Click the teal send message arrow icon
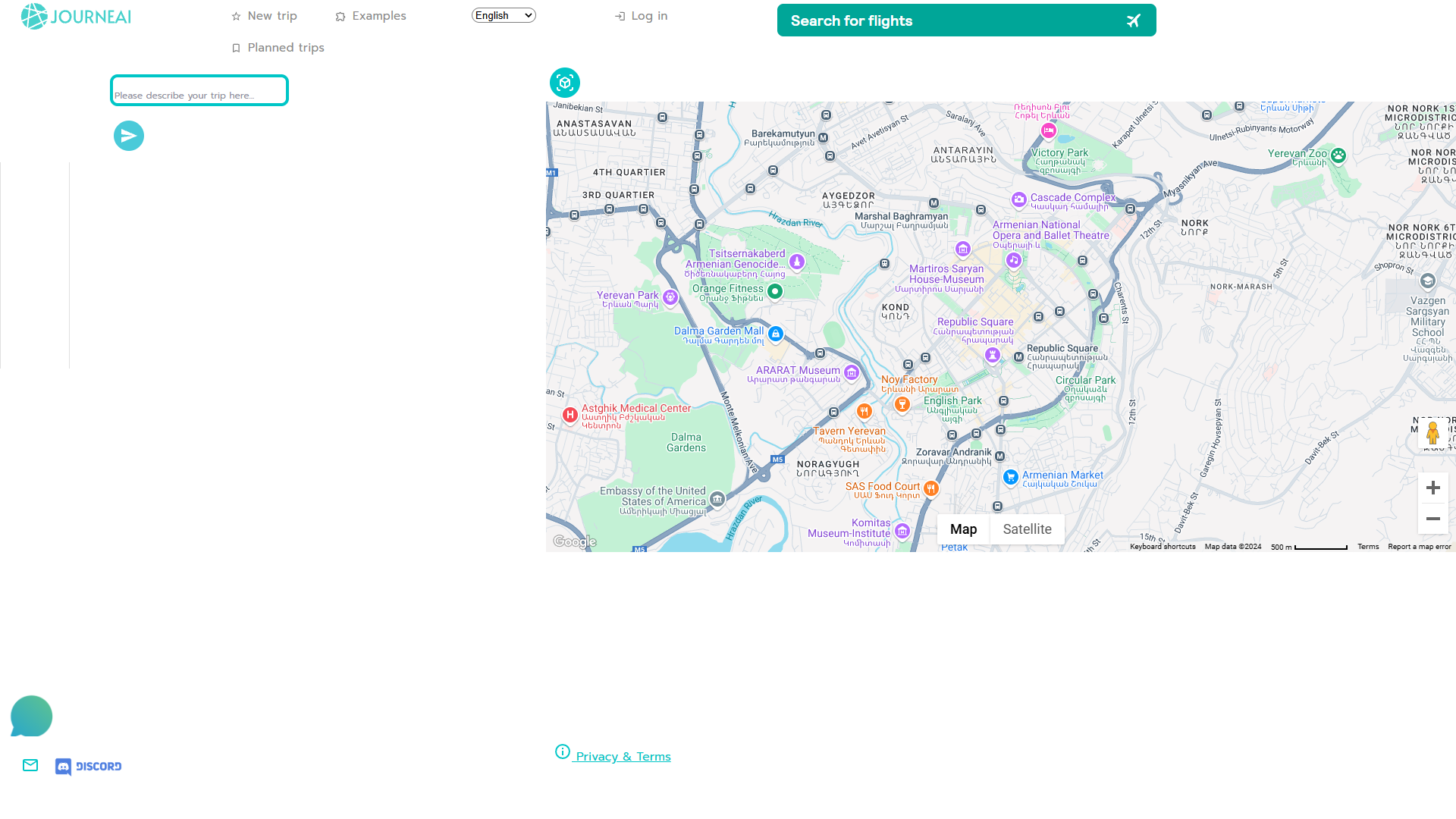1456x819 pixels. tap(129, 136)
